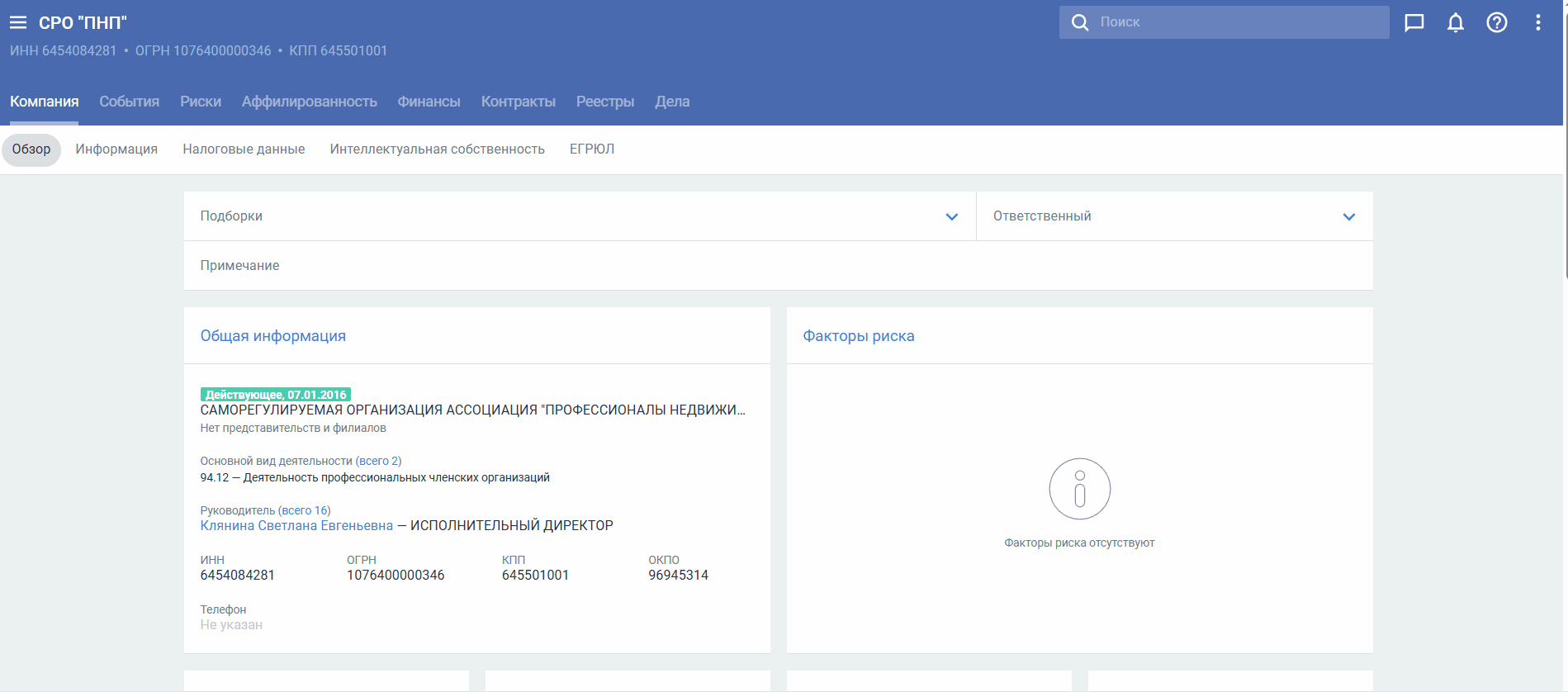
Task: Click the risk factors info icon
Action: point(1079,489)
